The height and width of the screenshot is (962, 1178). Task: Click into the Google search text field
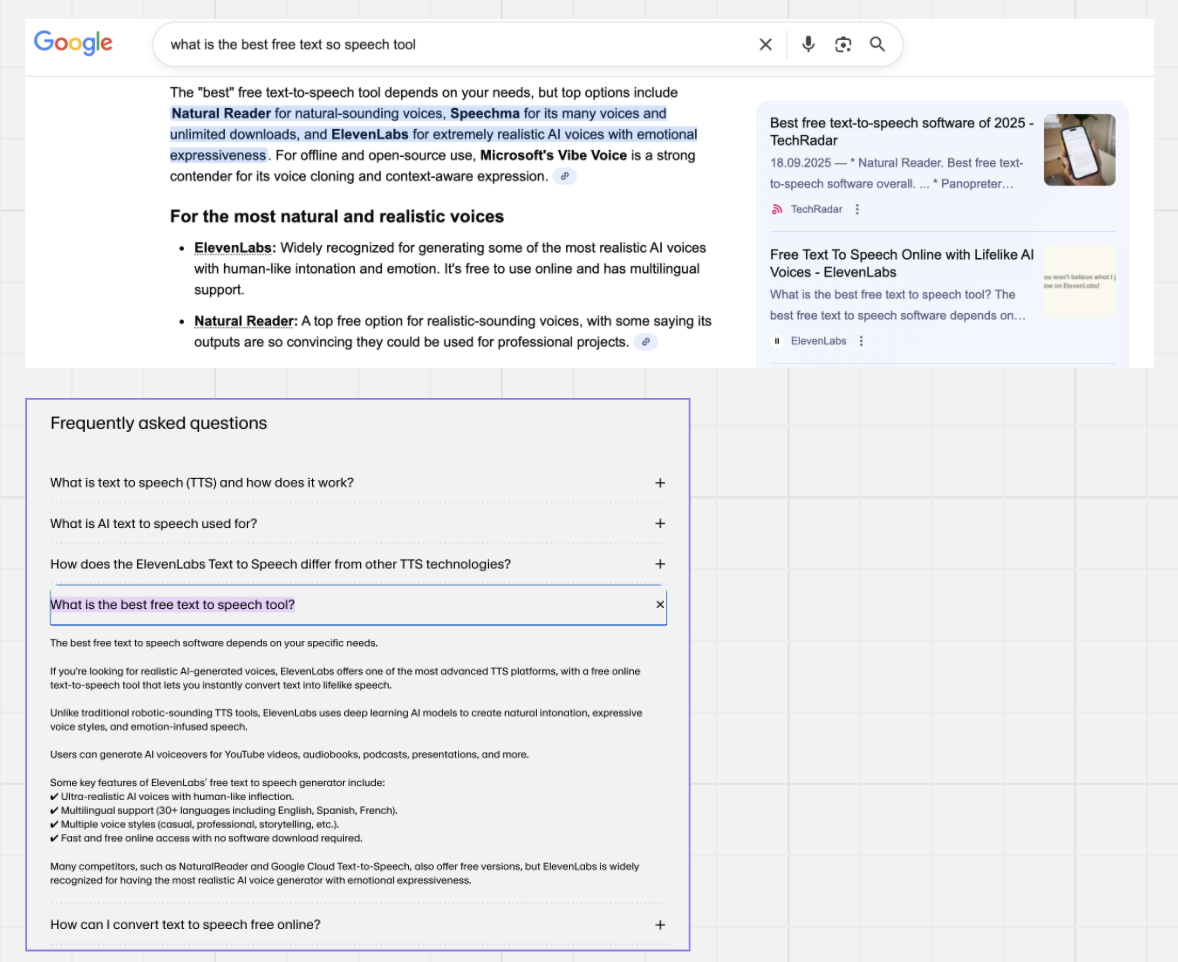pyautogui.click(x=450, y=44)
